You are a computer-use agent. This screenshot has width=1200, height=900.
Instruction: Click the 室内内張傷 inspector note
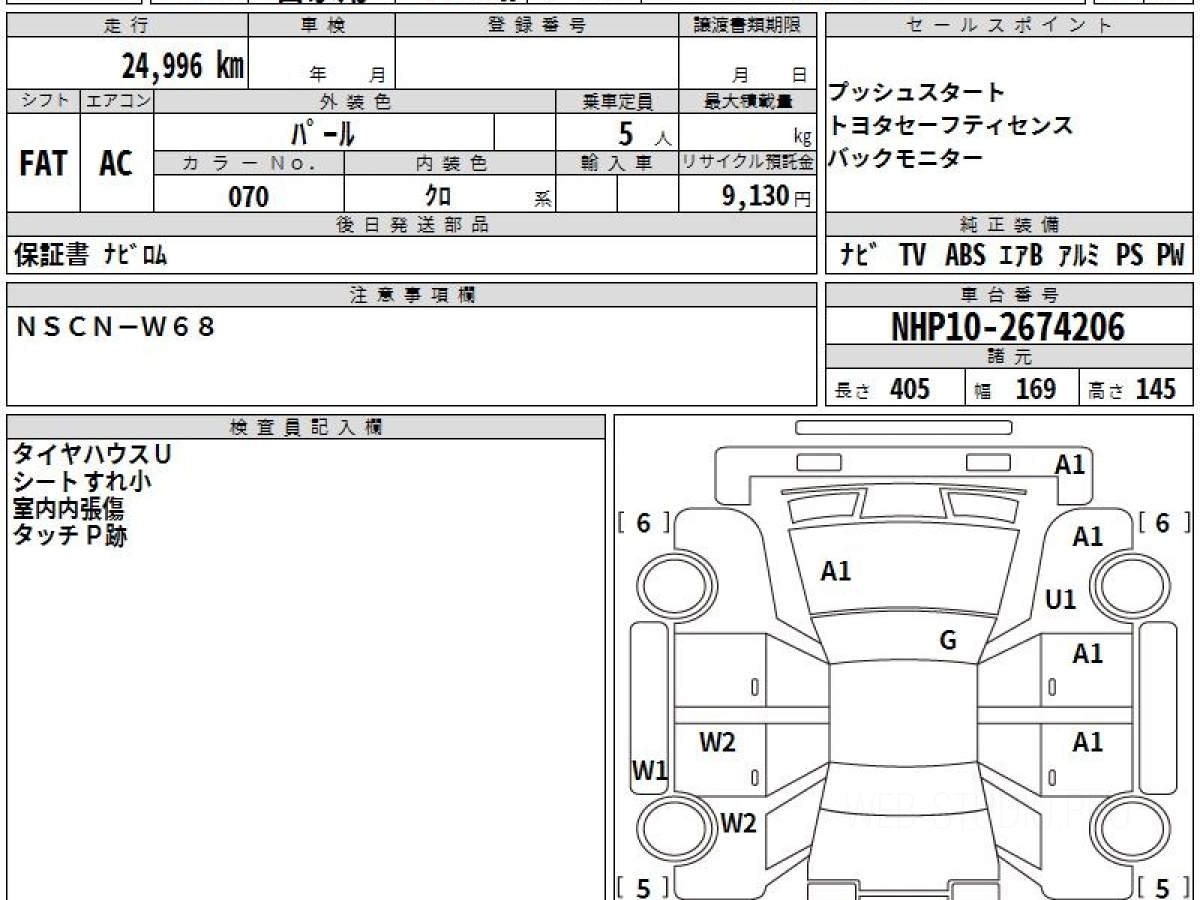click(69, 508)
